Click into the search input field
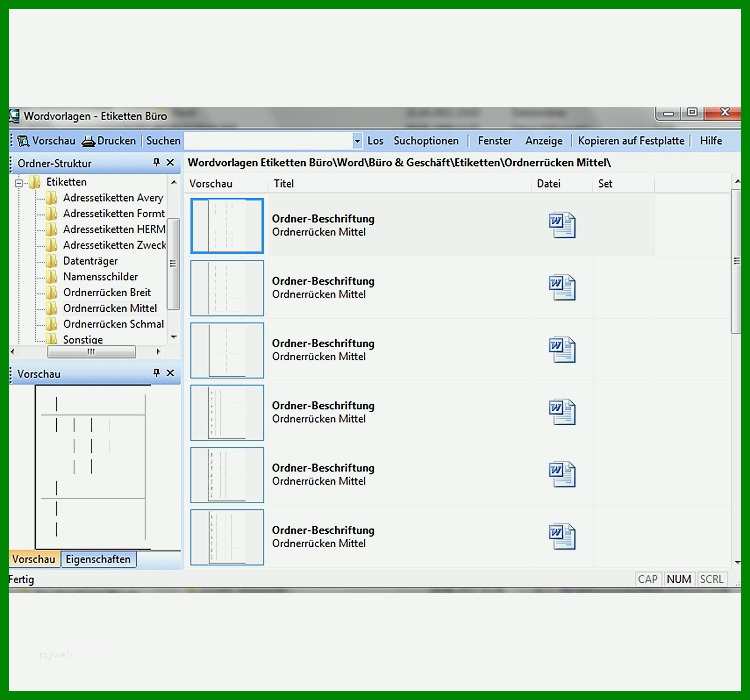 tap(268, 141)
